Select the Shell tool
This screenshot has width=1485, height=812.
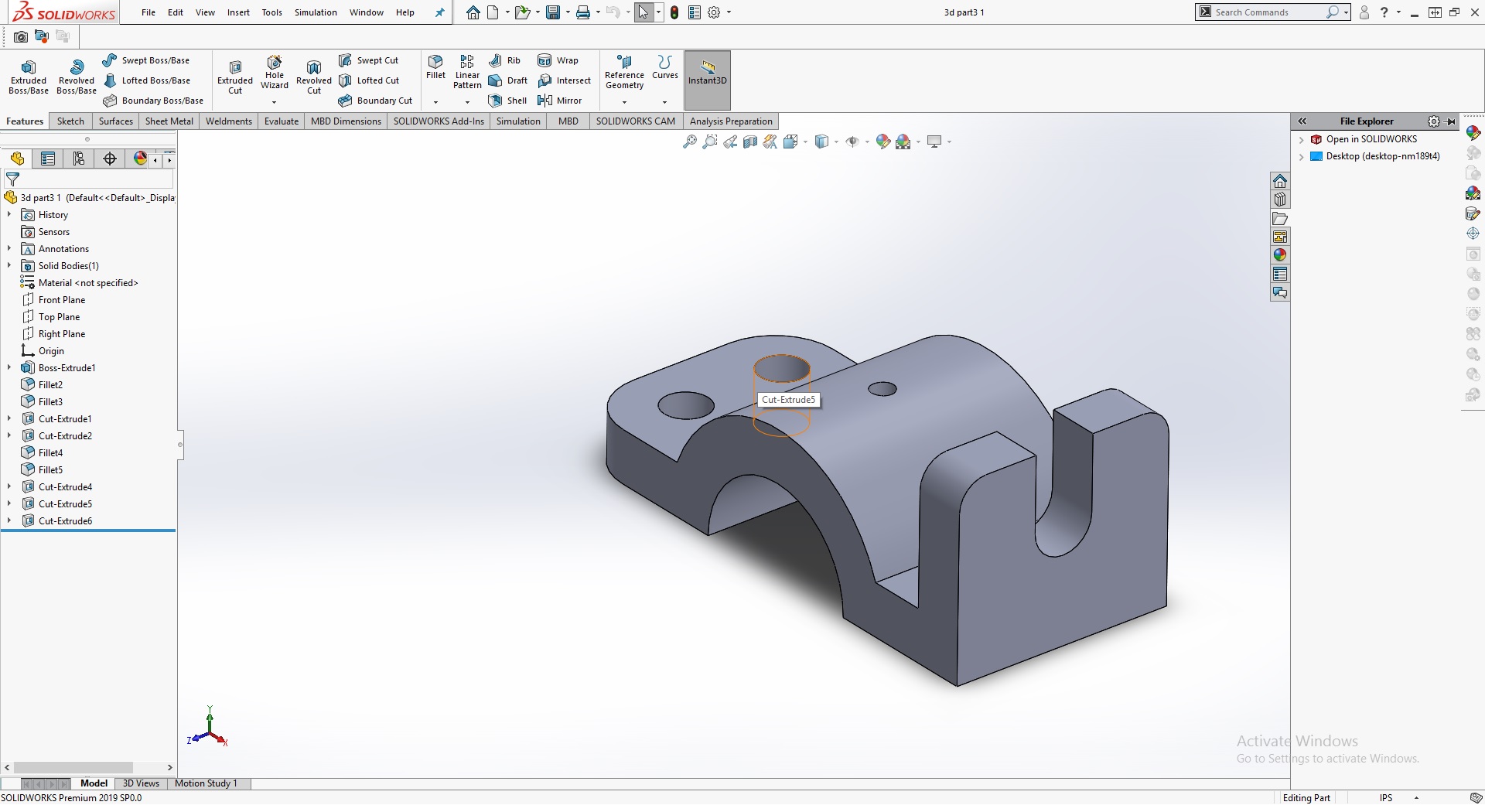tap(507, 101)
